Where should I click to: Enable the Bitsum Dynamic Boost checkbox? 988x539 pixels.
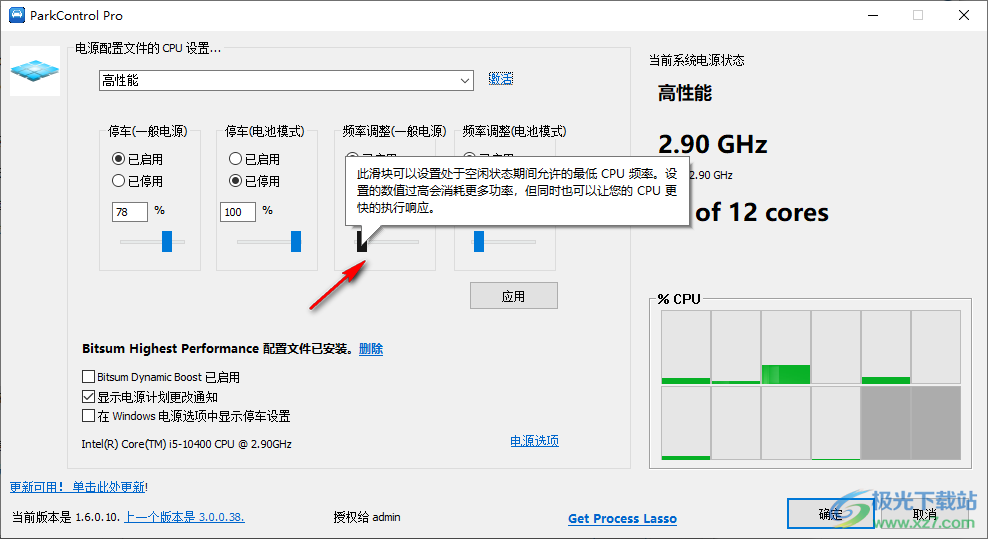pos(88,377)
